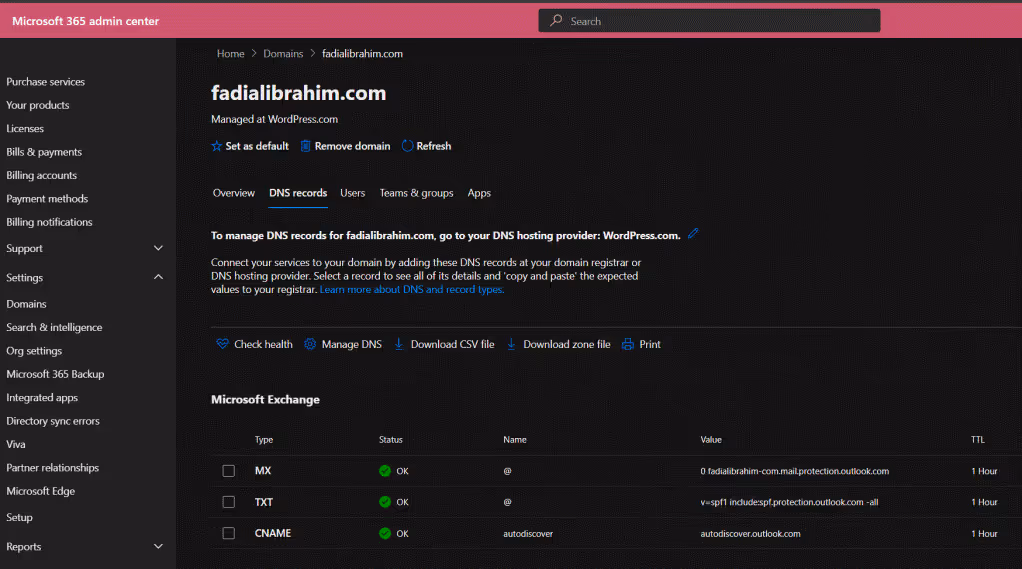Click the search magnifier icon
The height and width of the screenshot is (569, 1022).
tap(556, 21)
